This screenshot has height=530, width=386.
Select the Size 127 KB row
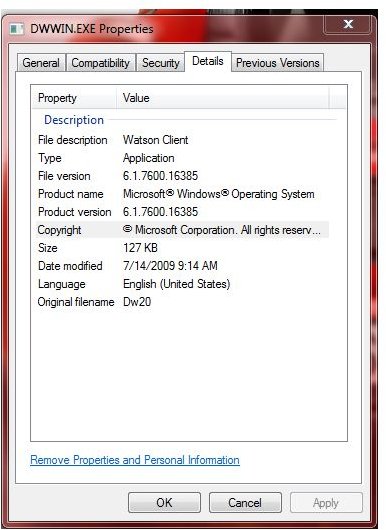(183, 248)
